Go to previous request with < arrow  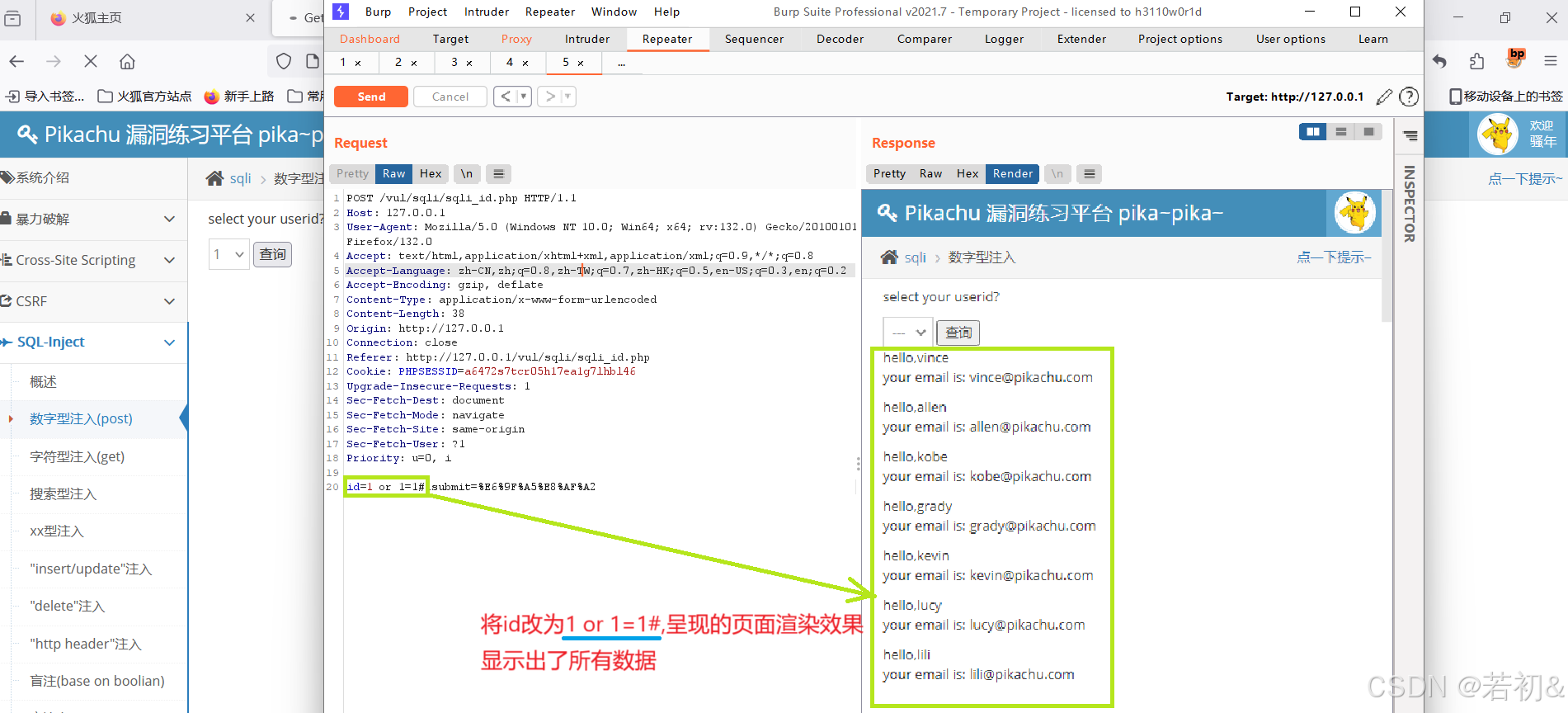(x=505, y=97)
